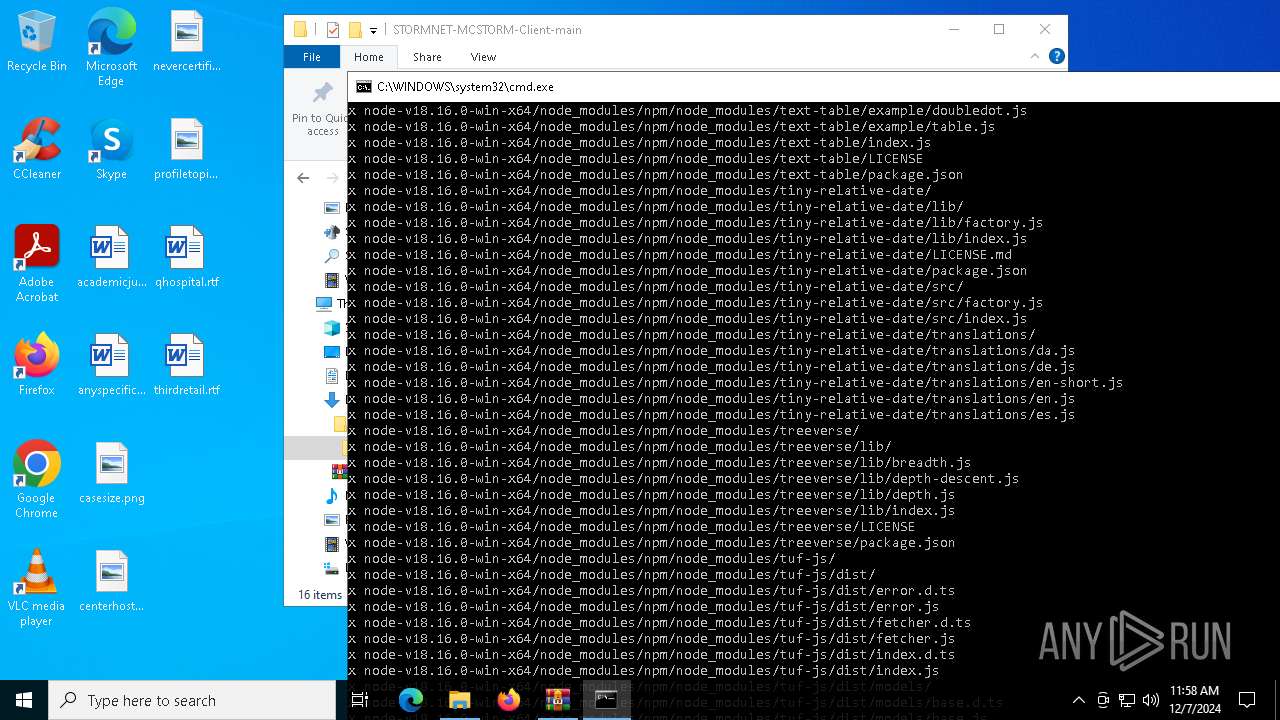Open the taskbar clock and date
1280x720 pixels.
click(x=1194, y=700)
